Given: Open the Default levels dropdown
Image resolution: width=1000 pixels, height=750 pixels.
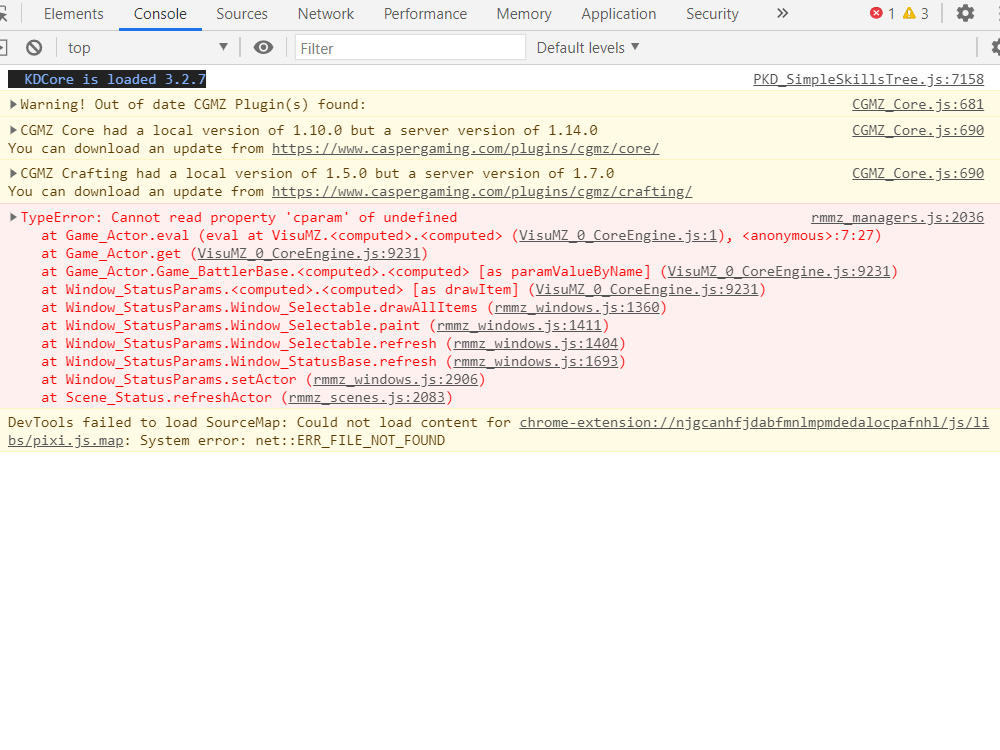Looking at the screenshot, I should point(587,48).
